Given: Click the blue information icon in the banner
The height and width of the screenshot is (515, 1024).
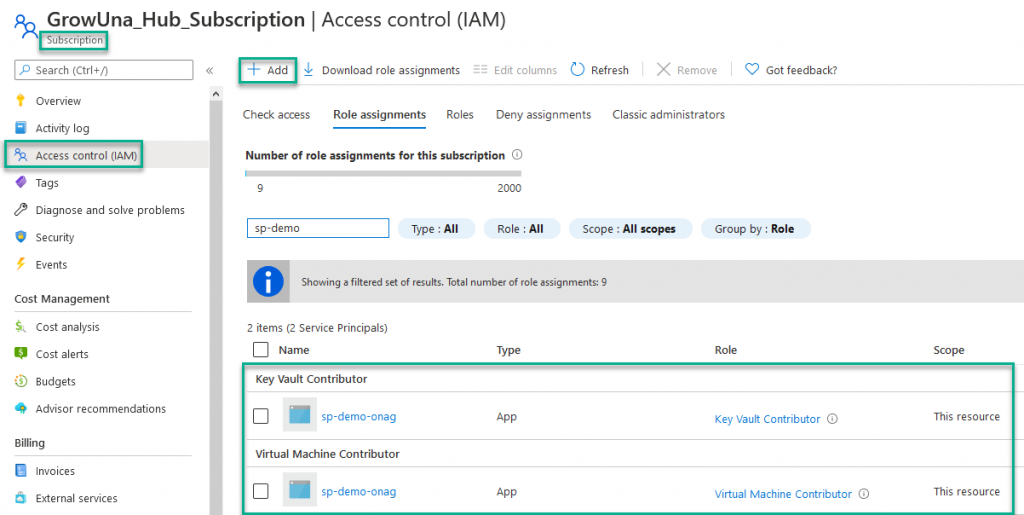Looking at the screenshot, I should tap(268, 282).
